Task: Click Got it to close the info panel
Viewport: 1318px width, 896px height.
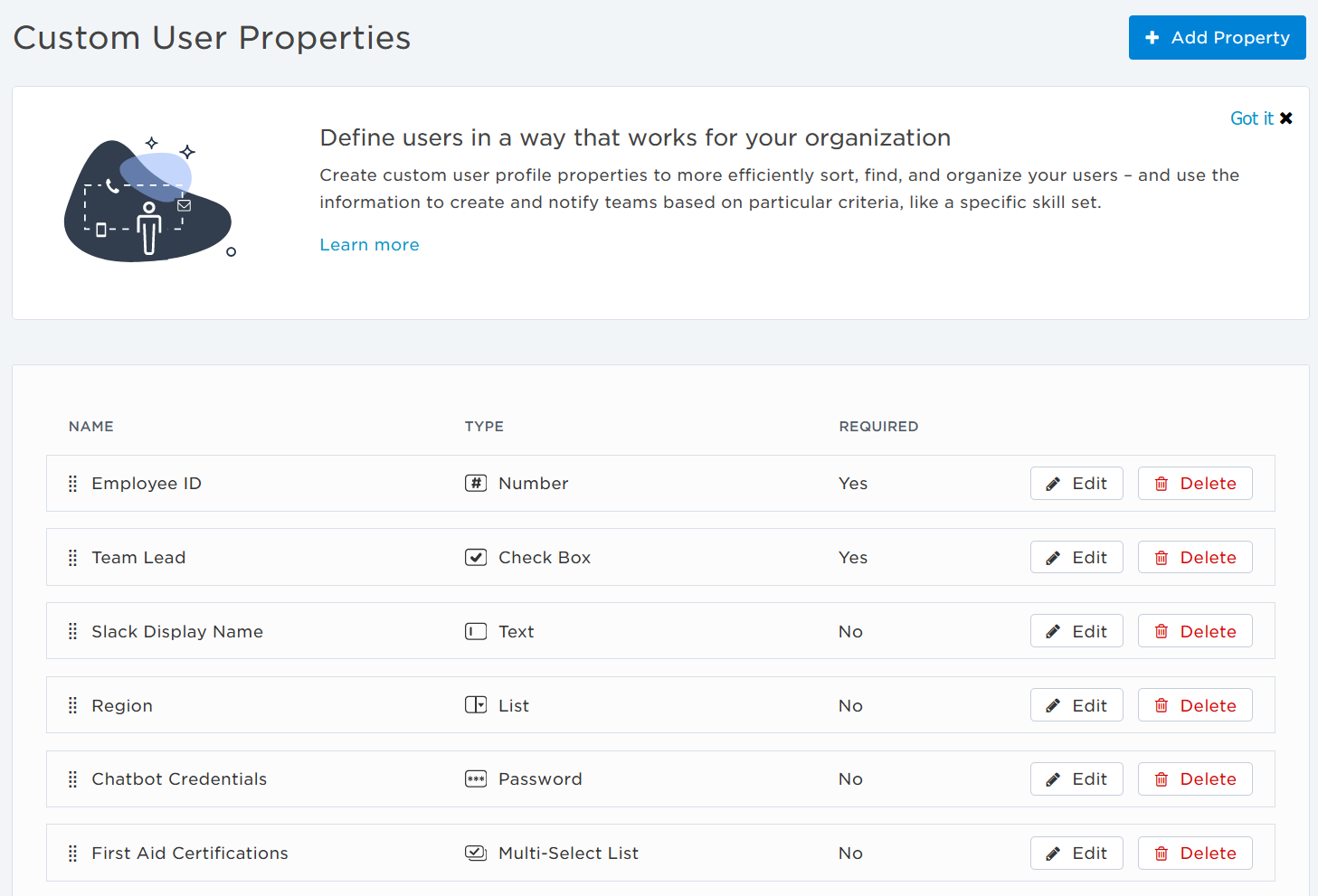Action: [1251, 118]
